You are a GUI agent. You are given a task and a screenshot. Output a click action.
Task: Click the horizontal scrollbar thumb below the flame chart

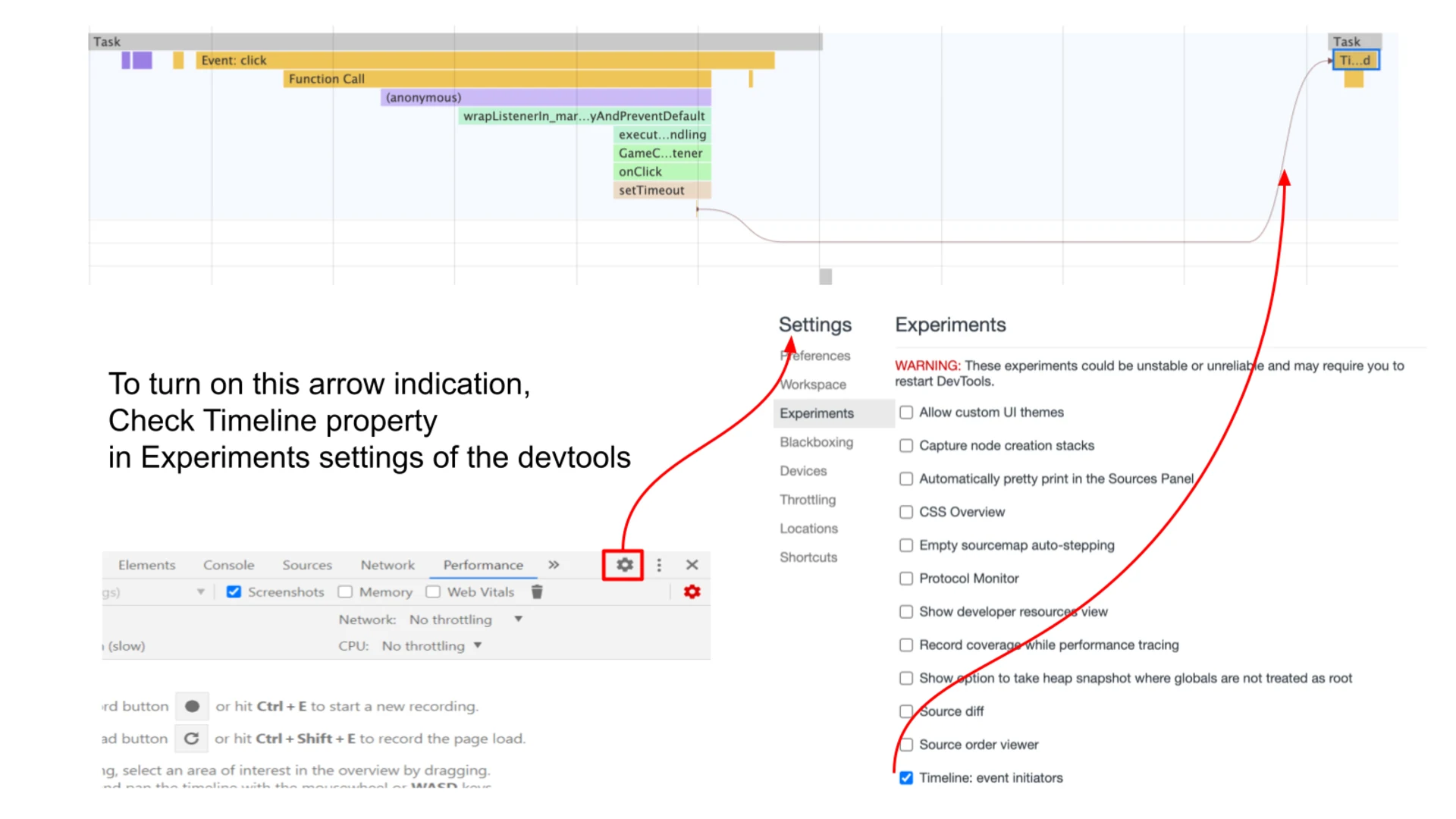pyautogui.click(x=824, y=277)
